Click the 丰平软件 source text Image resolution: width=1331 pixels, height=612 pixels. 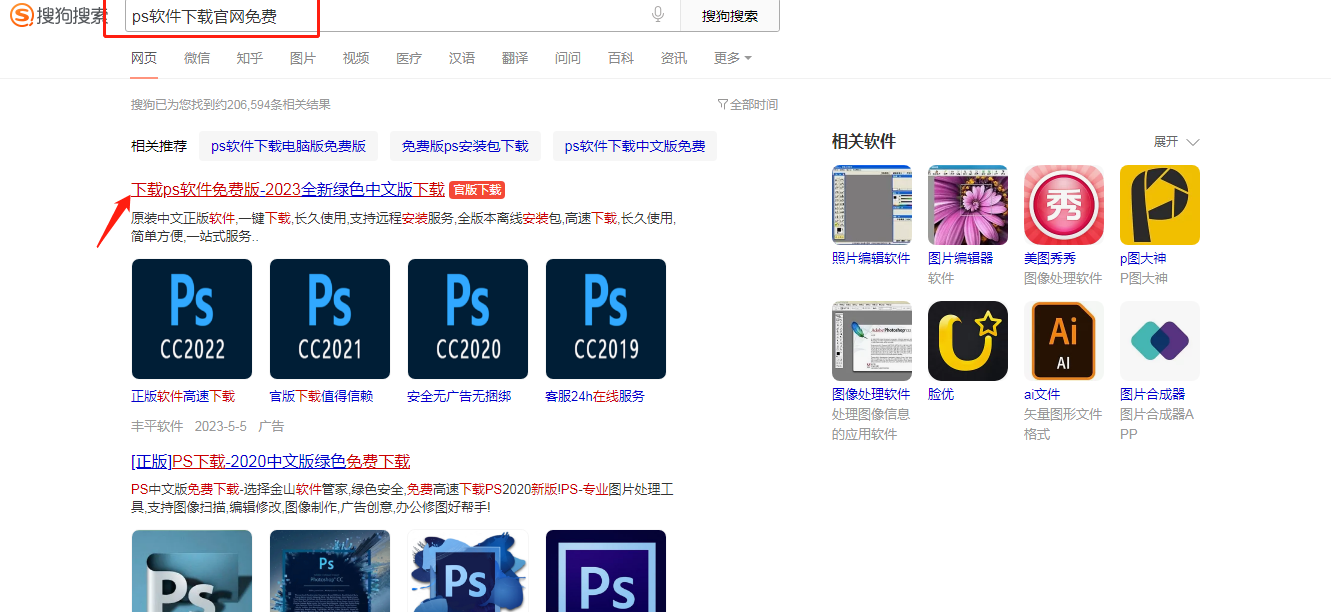(x=157, y=426)
